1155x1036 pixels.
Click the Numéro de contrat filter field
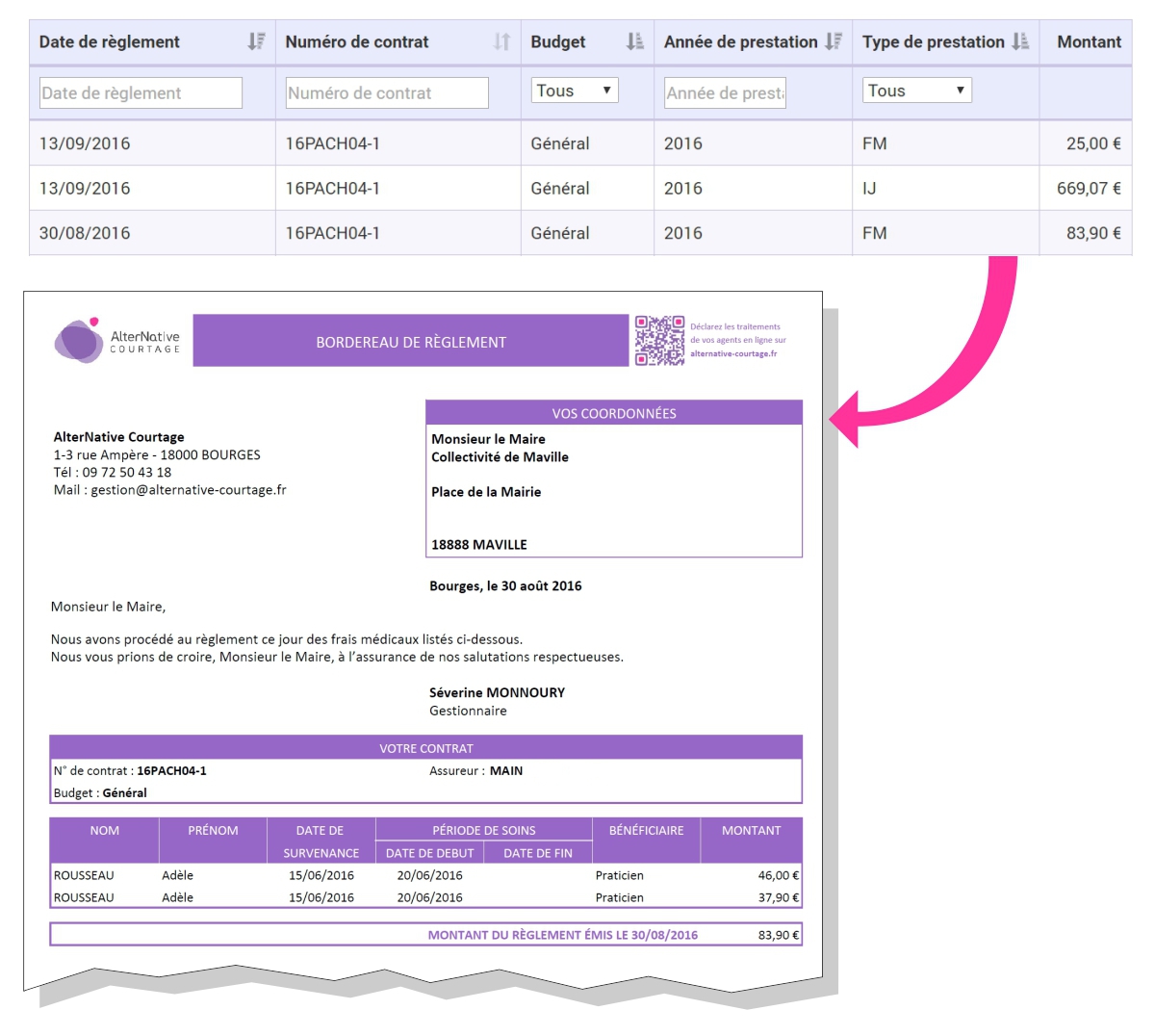387,93
